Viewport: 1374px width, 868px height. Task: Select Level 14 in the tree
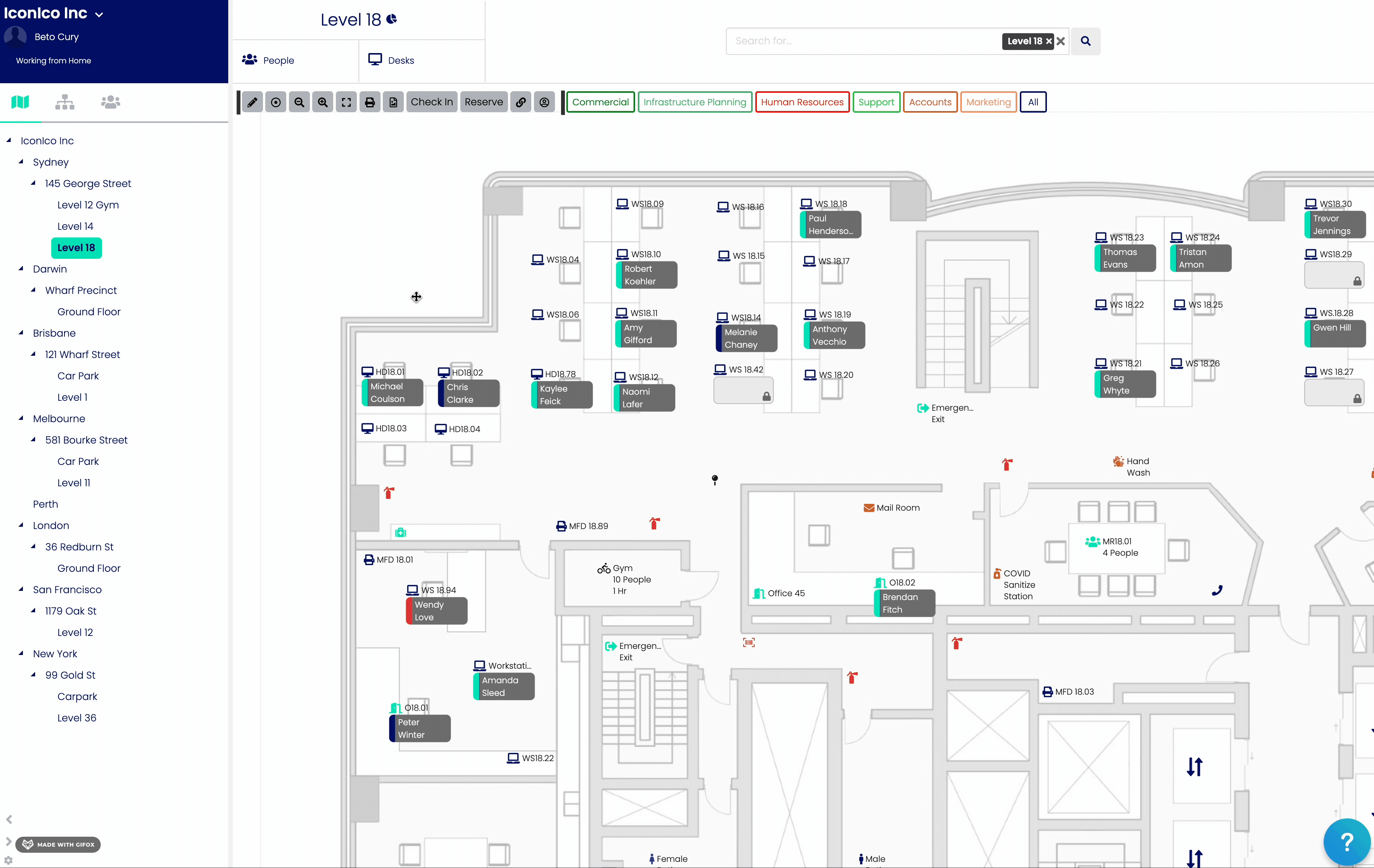coord(75,226)
